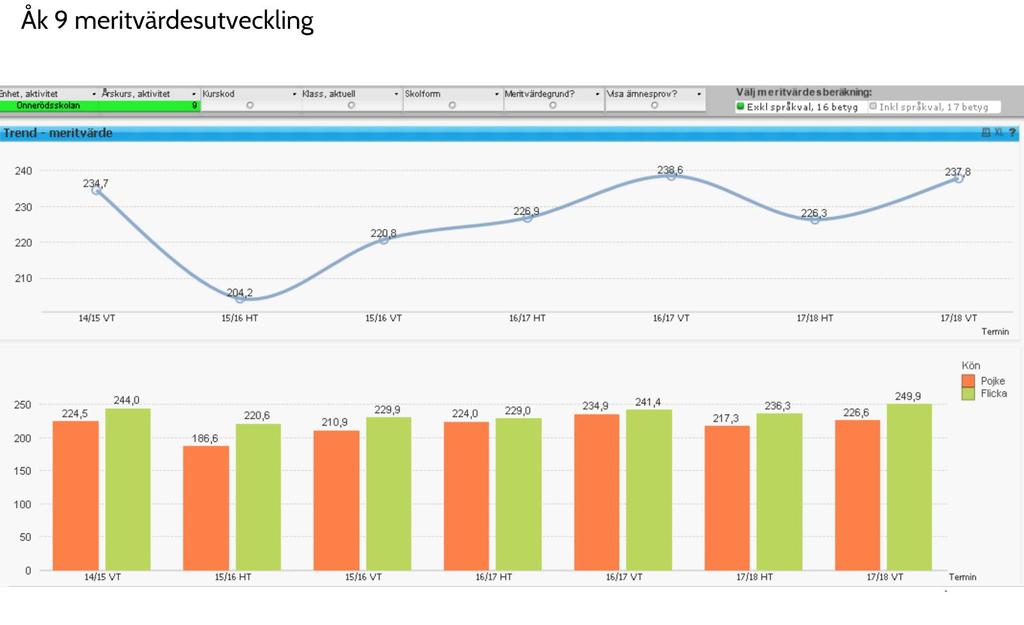Click 16/17 HT data point 226,9

point(527,217)
